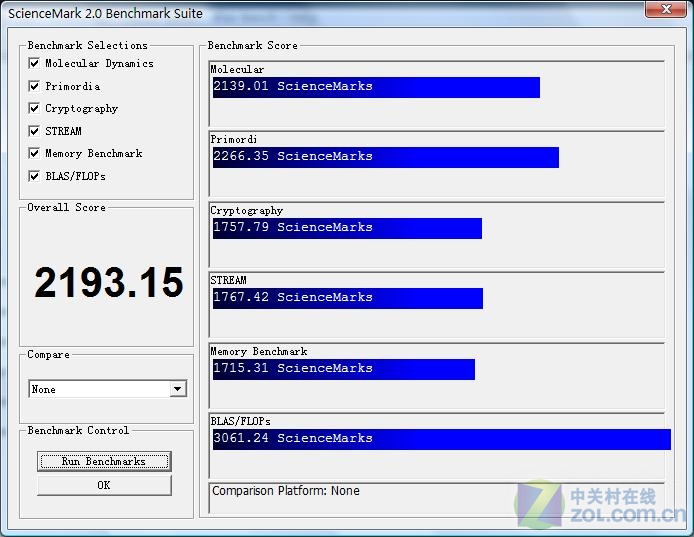
Task: Select the Benchmark Selections group label
Action: 87,46
